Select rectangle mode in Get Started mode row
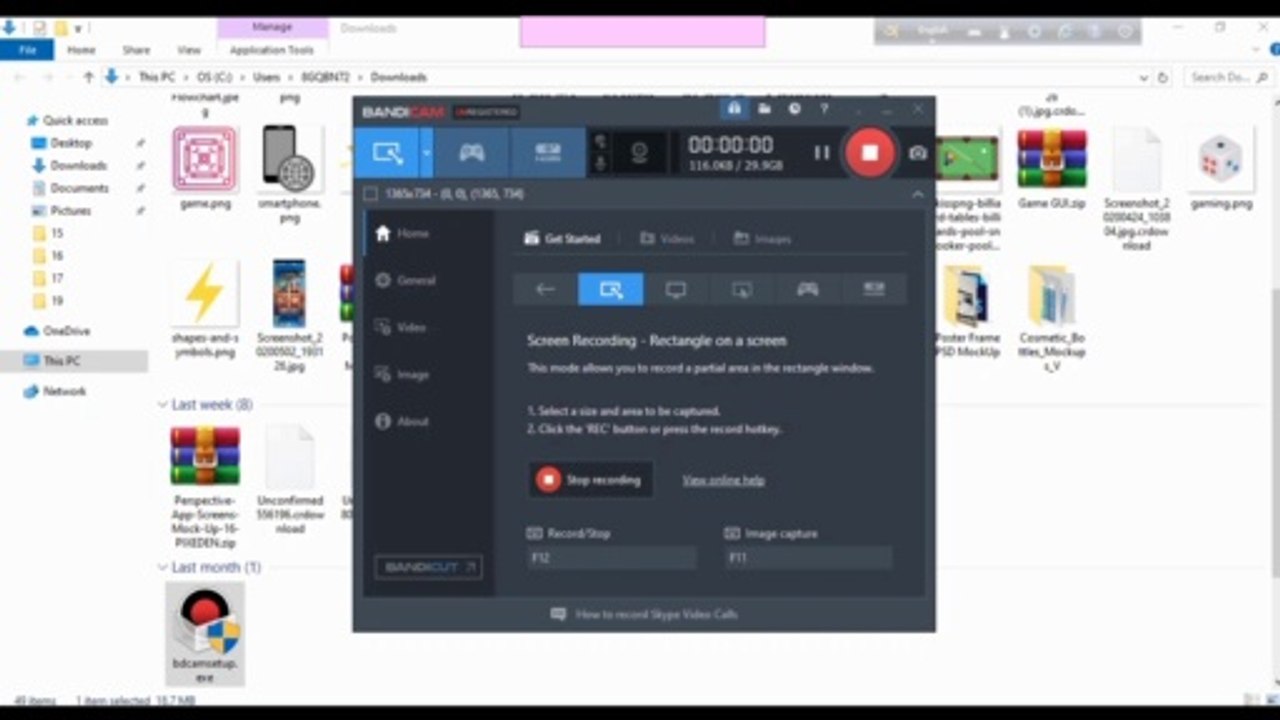The image size is (1280, 720). pos(611,289)
